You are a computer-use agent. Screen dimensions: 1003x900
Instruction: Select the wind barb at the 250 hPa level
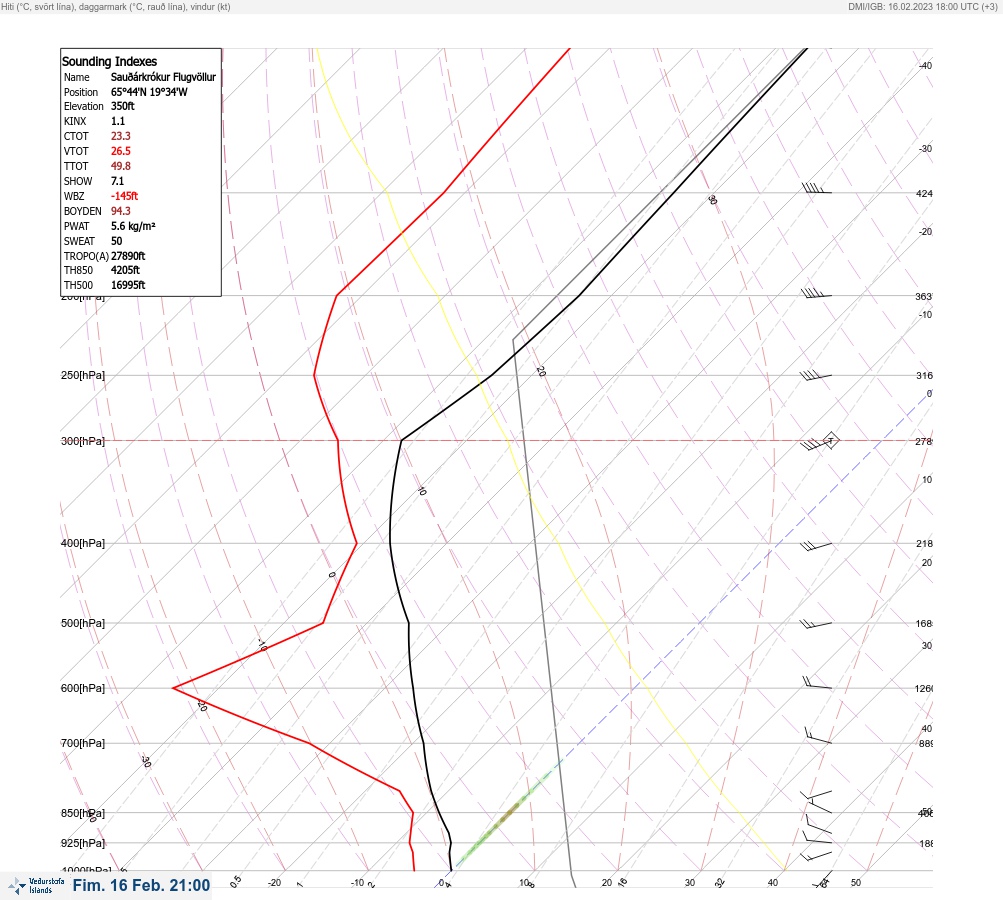[x=816, y=375]
